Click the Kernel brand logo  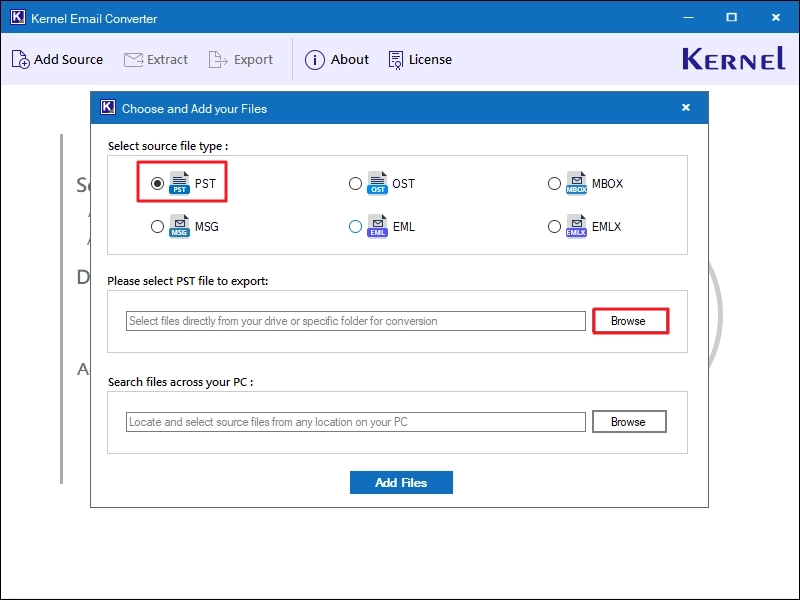coord(734,59)
